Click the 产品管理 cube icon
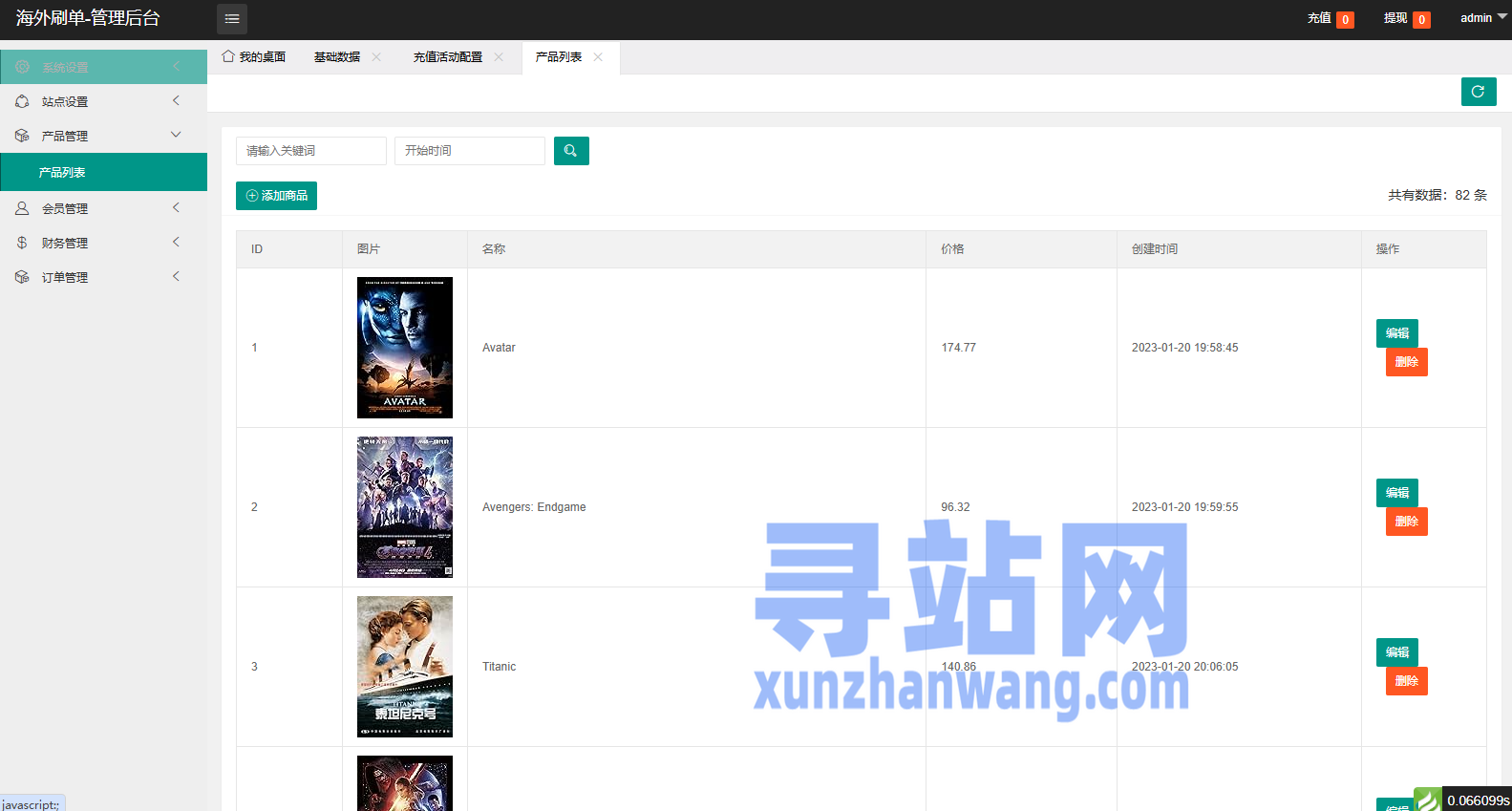Viewport: 1512px width, 811px height. 22,136
